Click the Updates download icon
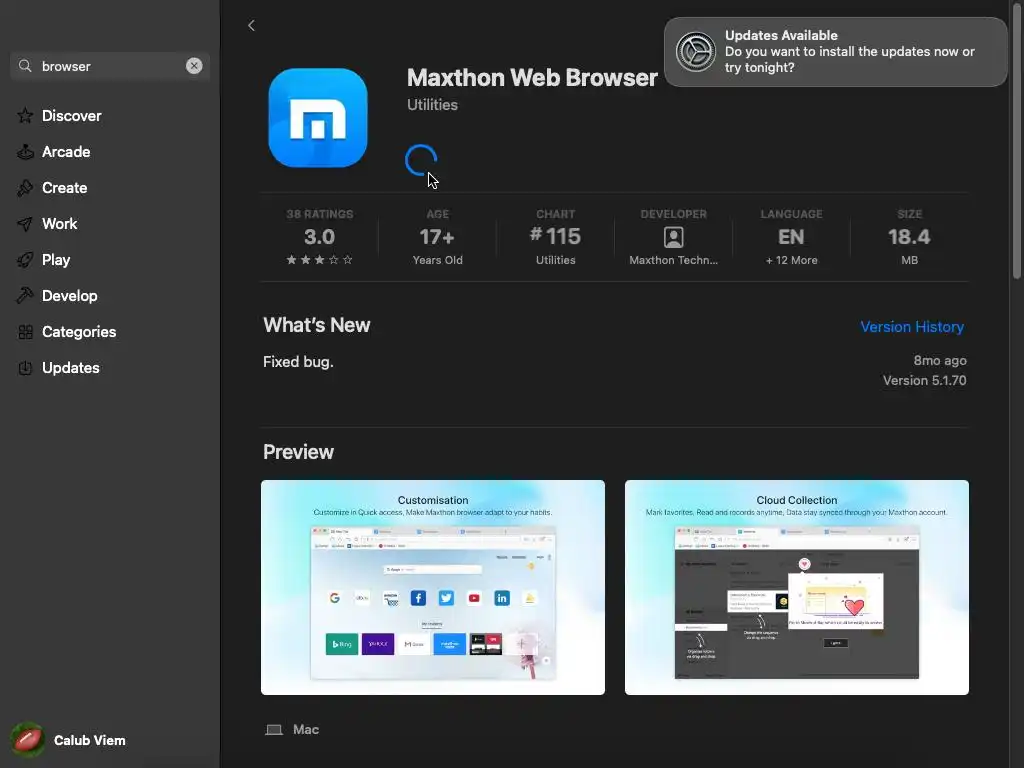This screenshot has width=1024, height=768. [25, 368]
